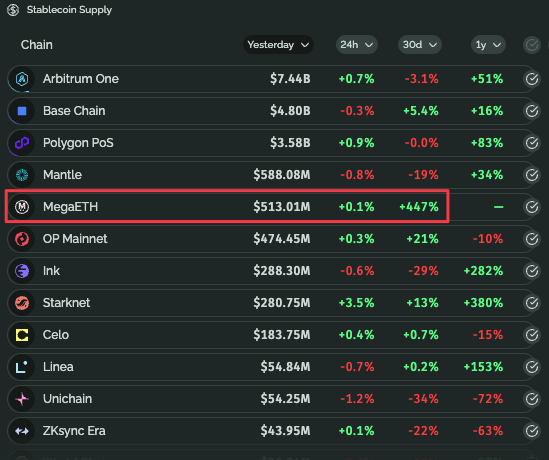
Task: Open the Yesterday period dropdown
Action: click(278, 45)
